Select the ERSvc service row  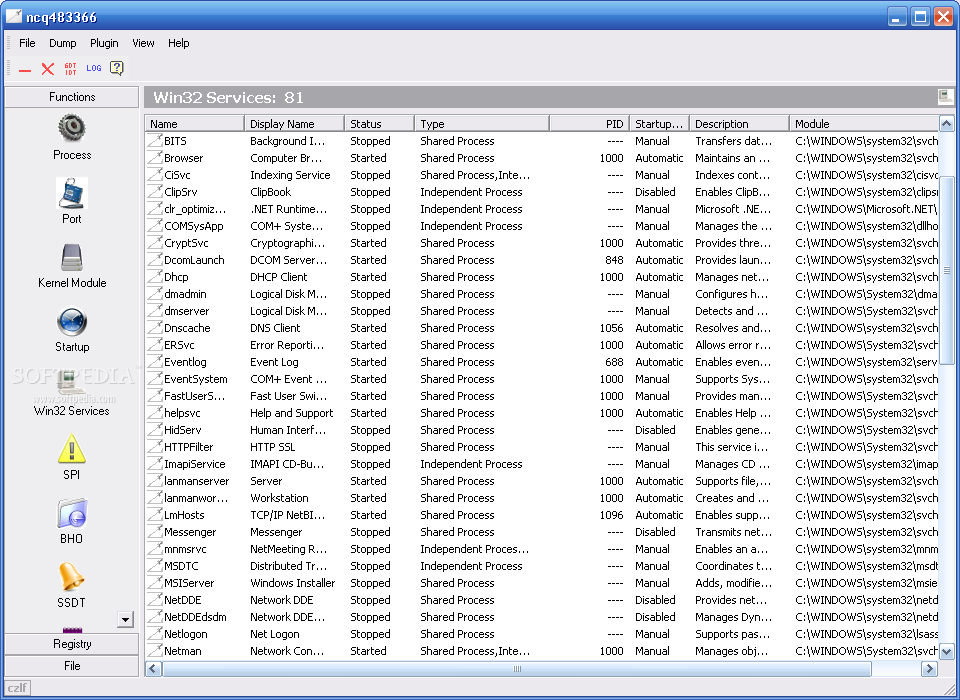pyautogui.click(x=542, y=345)
